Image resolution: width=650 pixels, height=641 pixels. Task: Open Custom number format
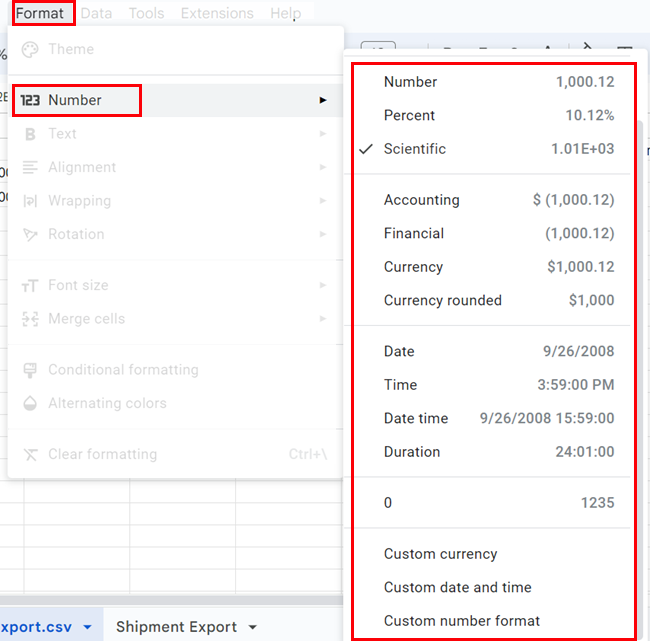(461, 621)
